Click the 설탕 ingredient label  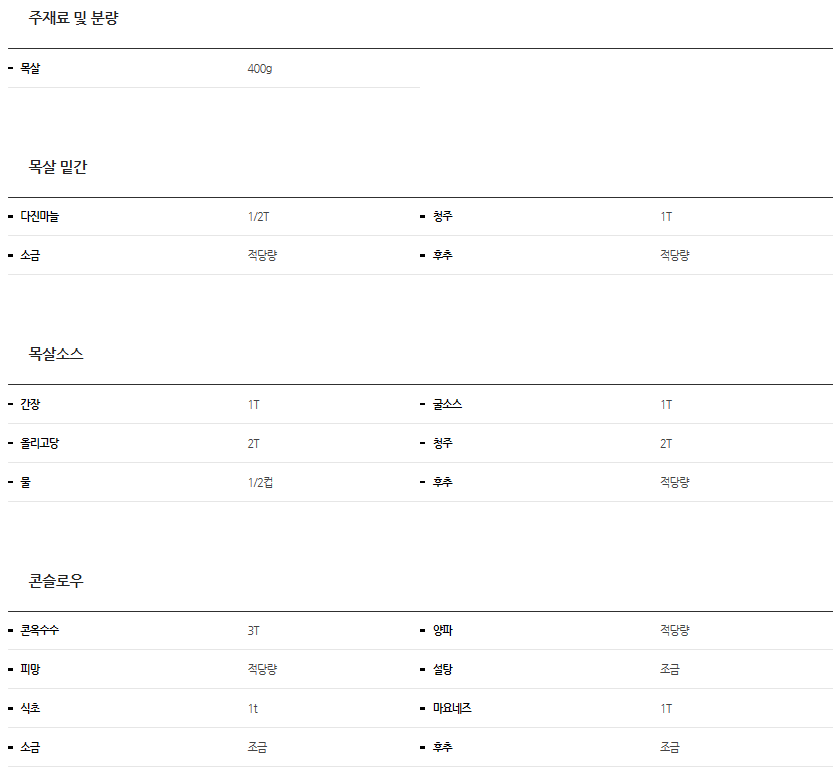click(x=443, y=669)
